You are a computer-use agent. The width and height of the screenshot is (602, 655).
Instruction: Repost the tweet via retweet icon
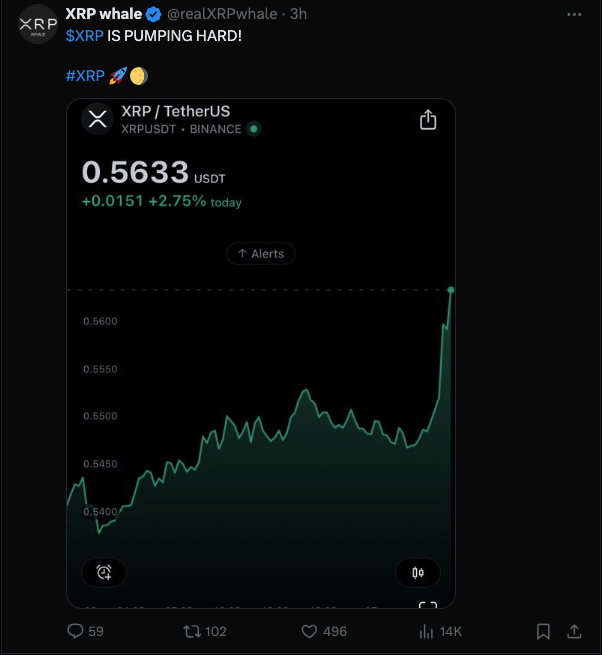(192, 631)
